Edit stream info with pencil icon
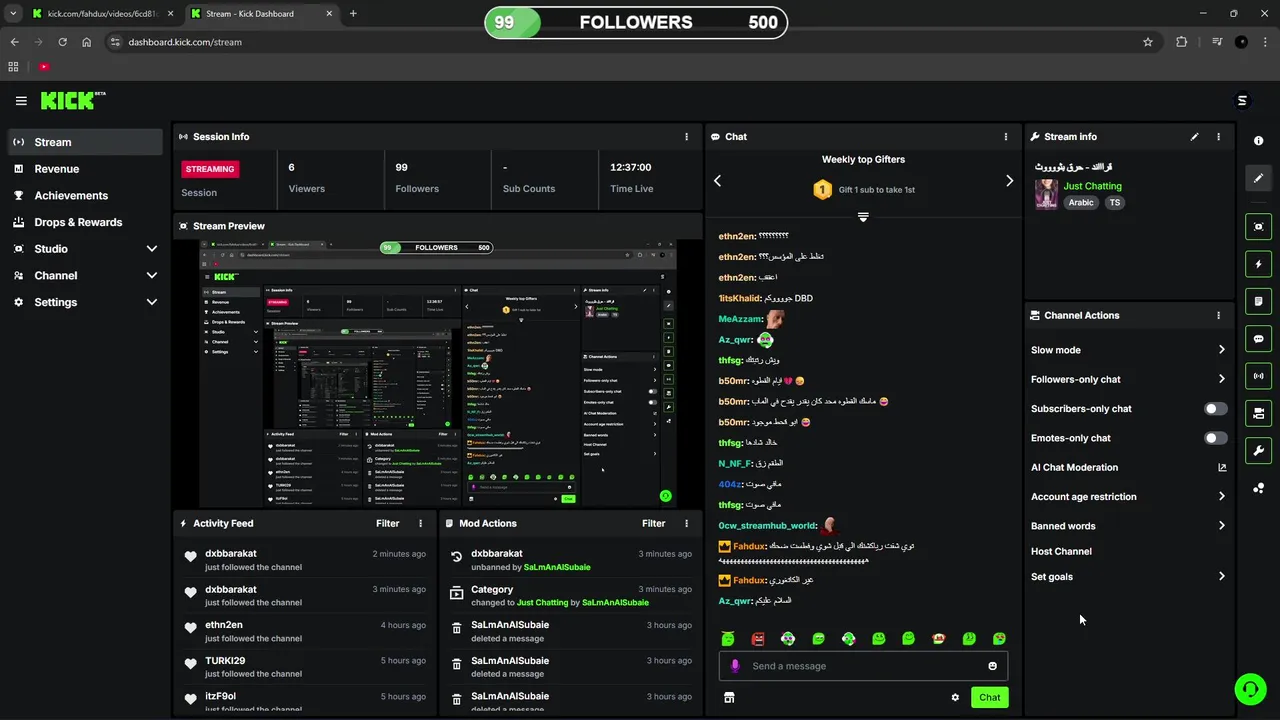The height and width of the screenshot is (720, 1280). coord(1194,137)
